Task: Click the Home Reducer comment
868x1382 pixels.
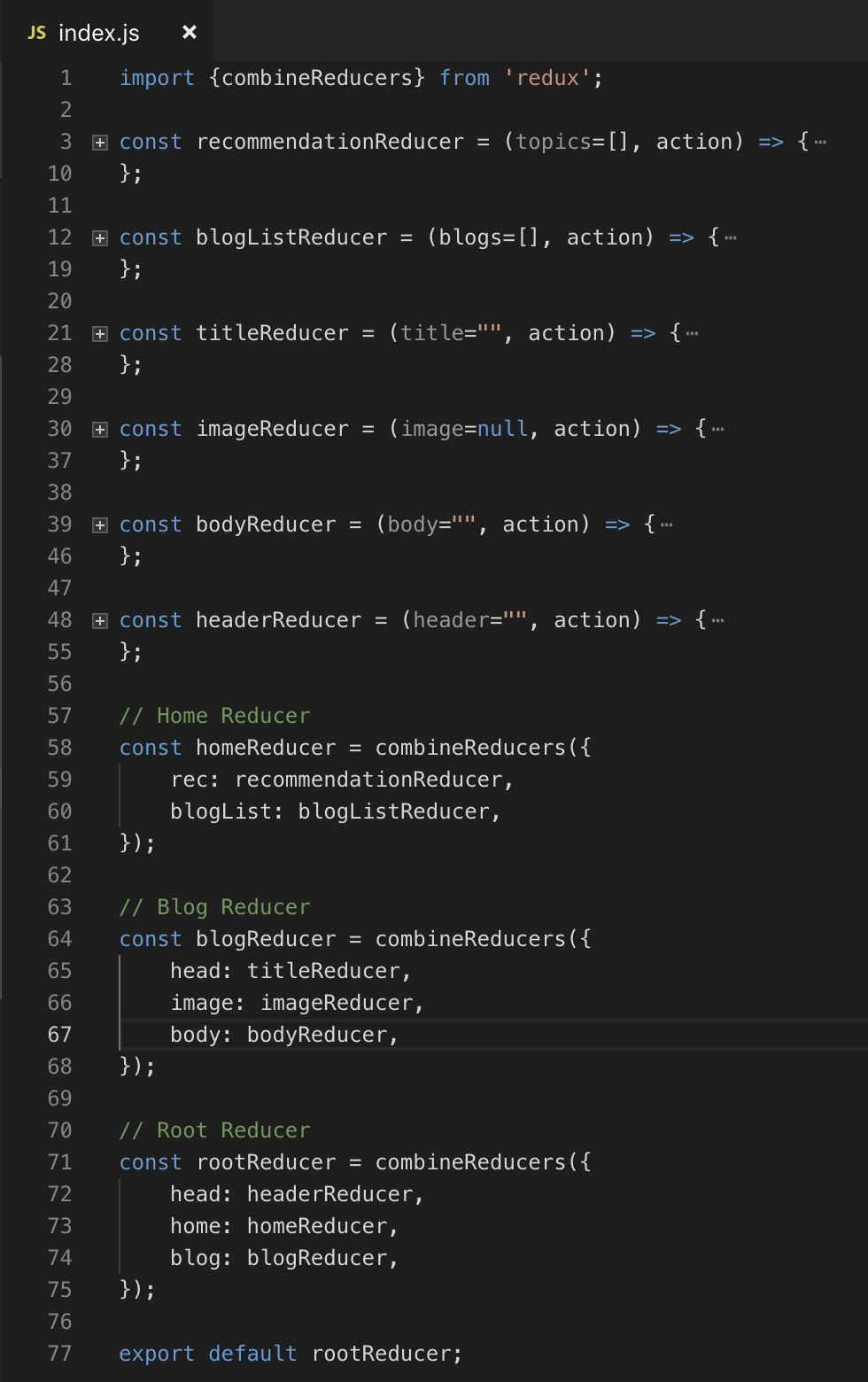Action: tap(215, 716)
